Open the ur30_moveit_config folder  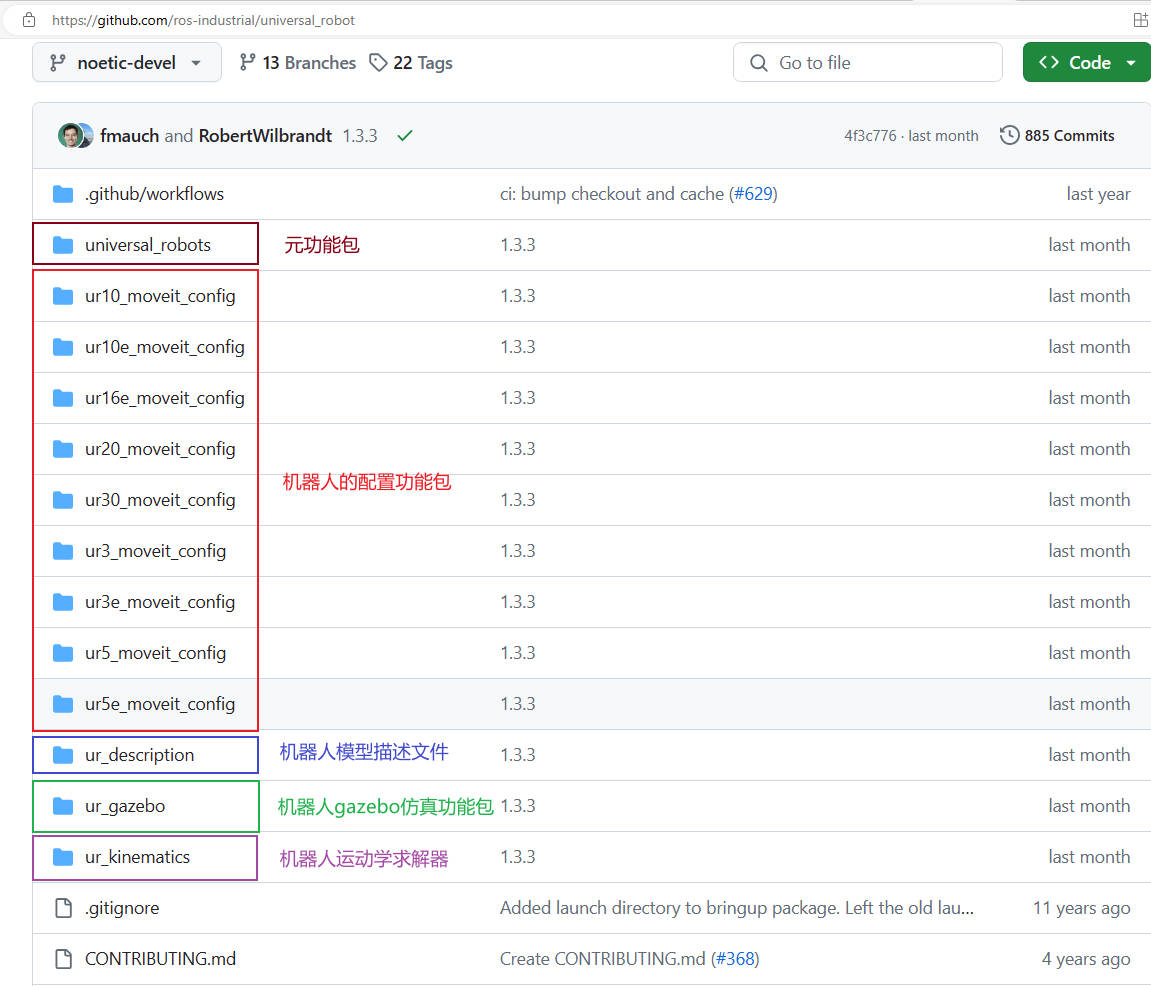[x=160, y=500]
